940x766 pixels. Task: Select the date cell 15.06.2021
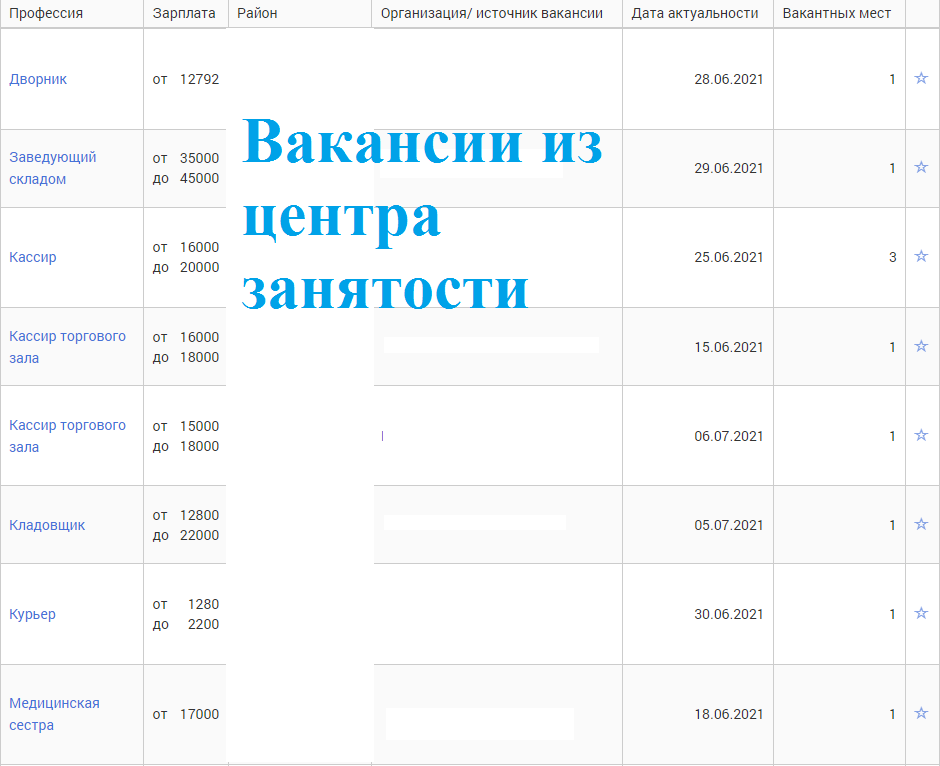728,347
